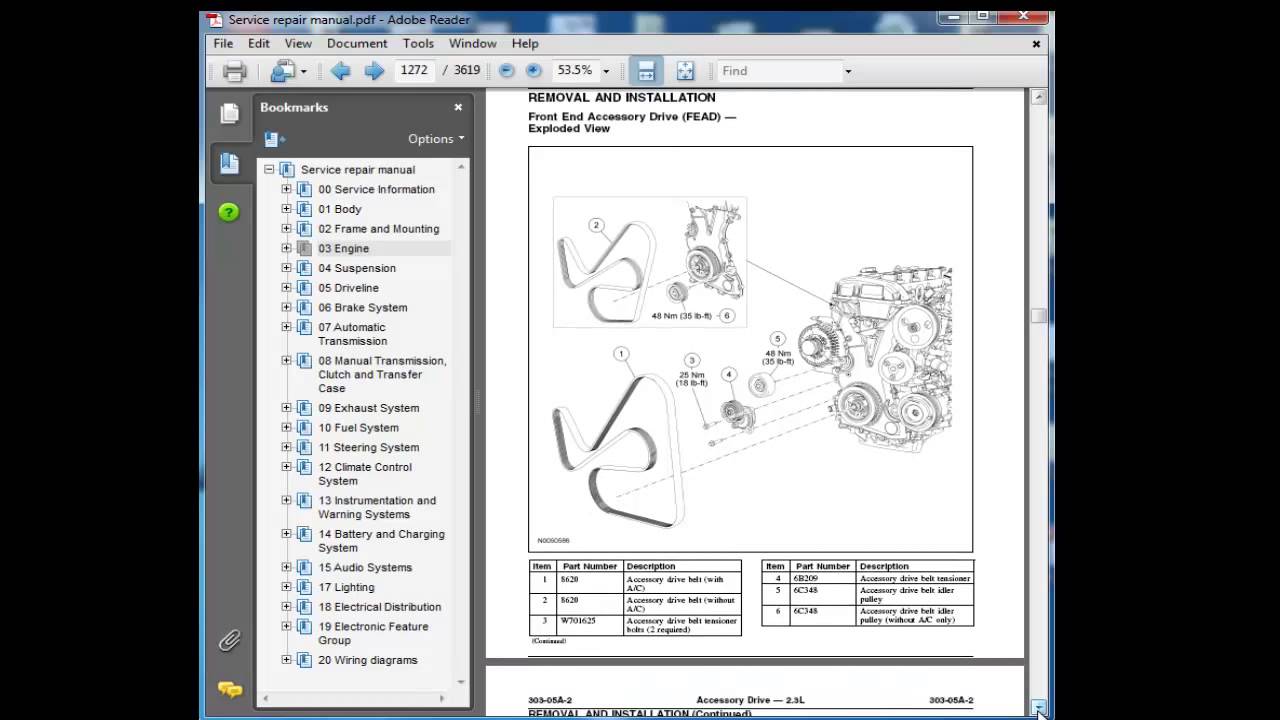This screenshot has width=1280, height=720.
Task: Select the 01 Body bookmark
Action: coord(340,209)
